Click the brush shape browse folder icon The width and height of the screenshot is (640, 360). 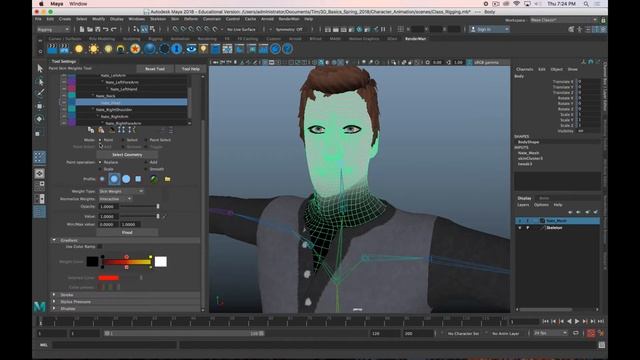pos(167,179)
